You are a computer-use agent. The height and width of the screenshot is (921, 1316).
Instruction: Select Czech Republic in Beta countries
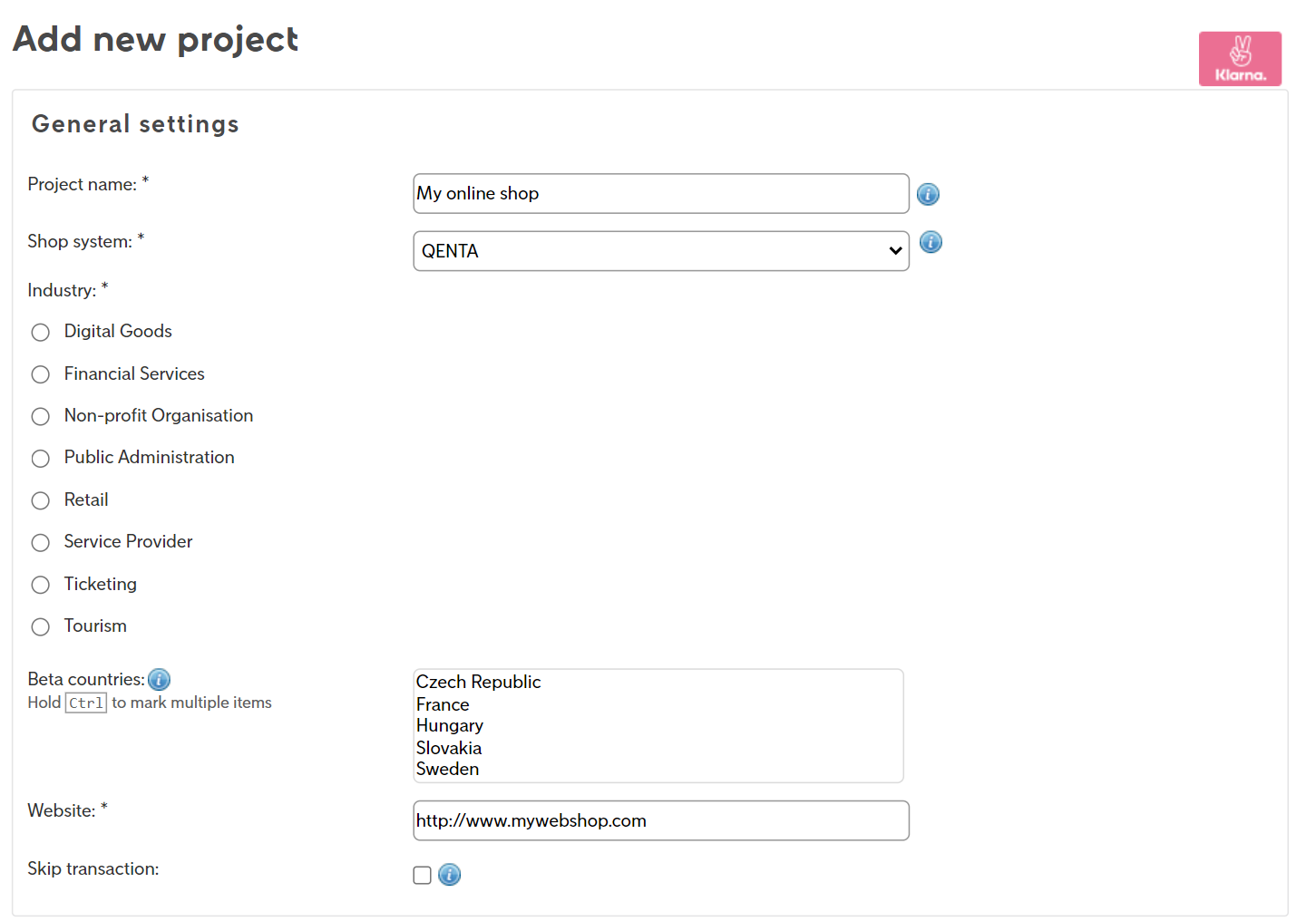478,682
